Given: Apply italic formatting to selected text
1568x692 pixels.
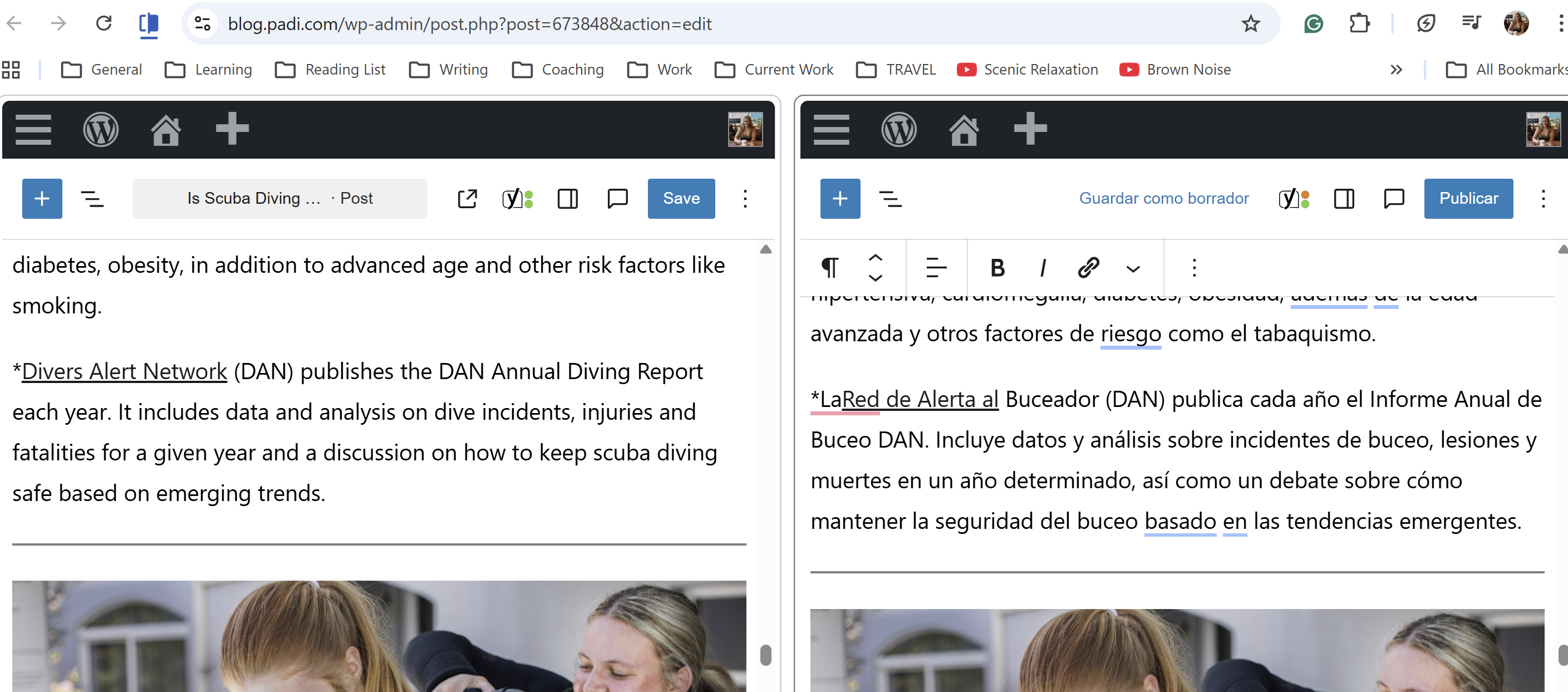Looking at the screenshot, I should point(1043,267).
